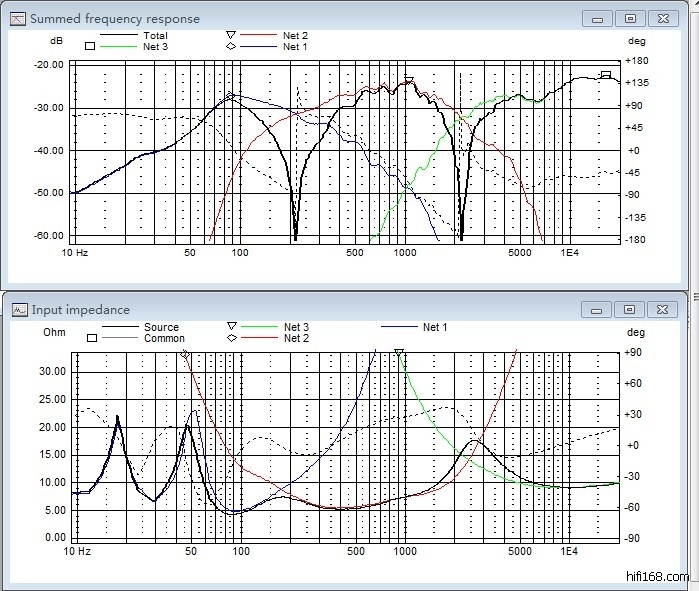Image resolution: width=699 pixels, height=591 pixels.
Task: Minimize the Input impedance window
Action: pos(598,310)
